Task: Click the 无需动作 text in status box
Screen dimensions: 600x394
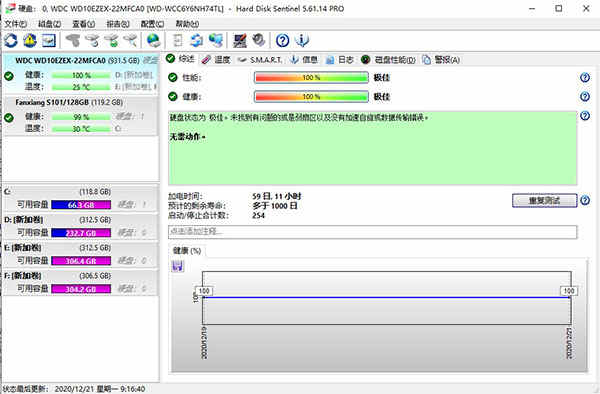Action: [x=188, y=137]
